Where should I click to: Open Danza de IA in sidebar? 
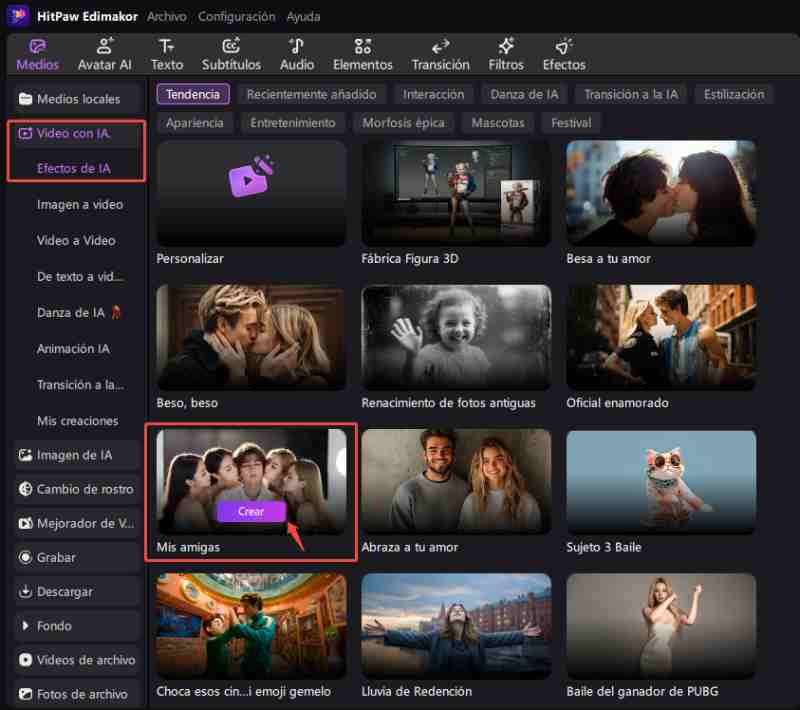(x=79, y=313)
